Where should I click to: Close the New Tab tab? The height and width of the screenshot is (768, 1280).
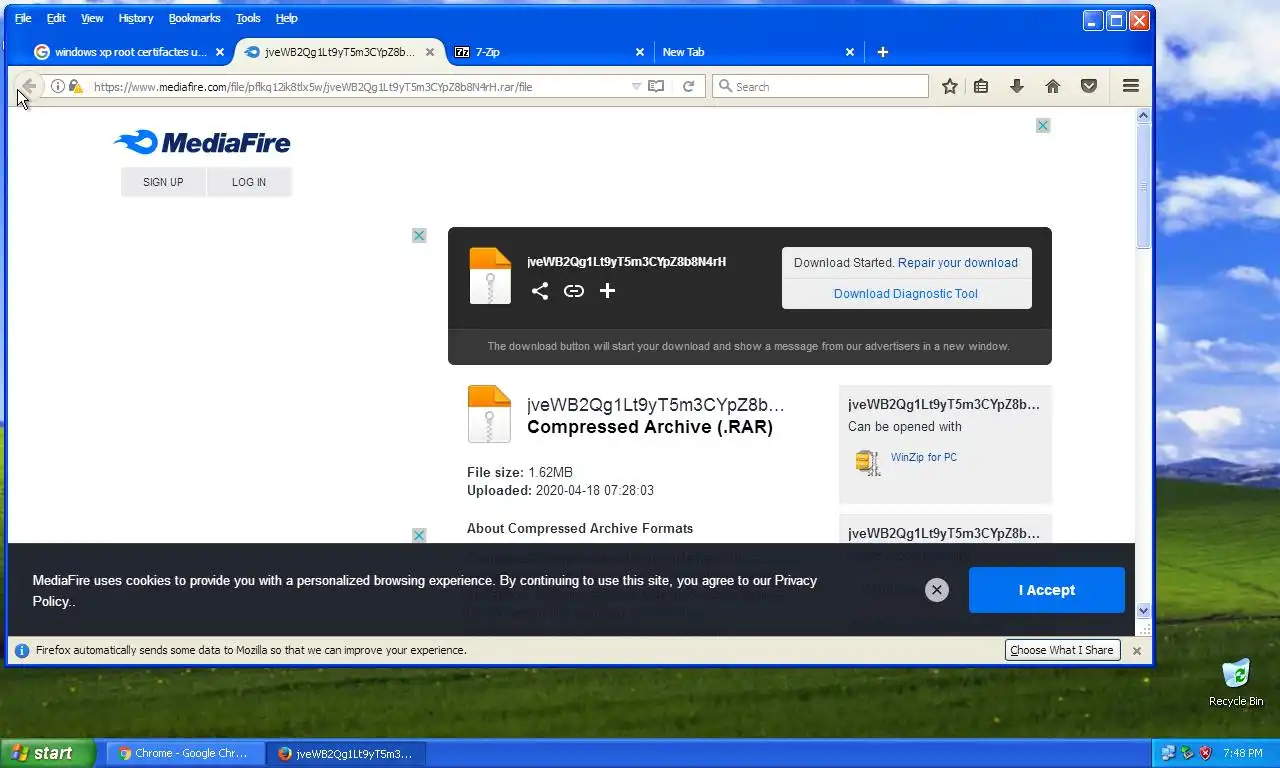[850, 52]
